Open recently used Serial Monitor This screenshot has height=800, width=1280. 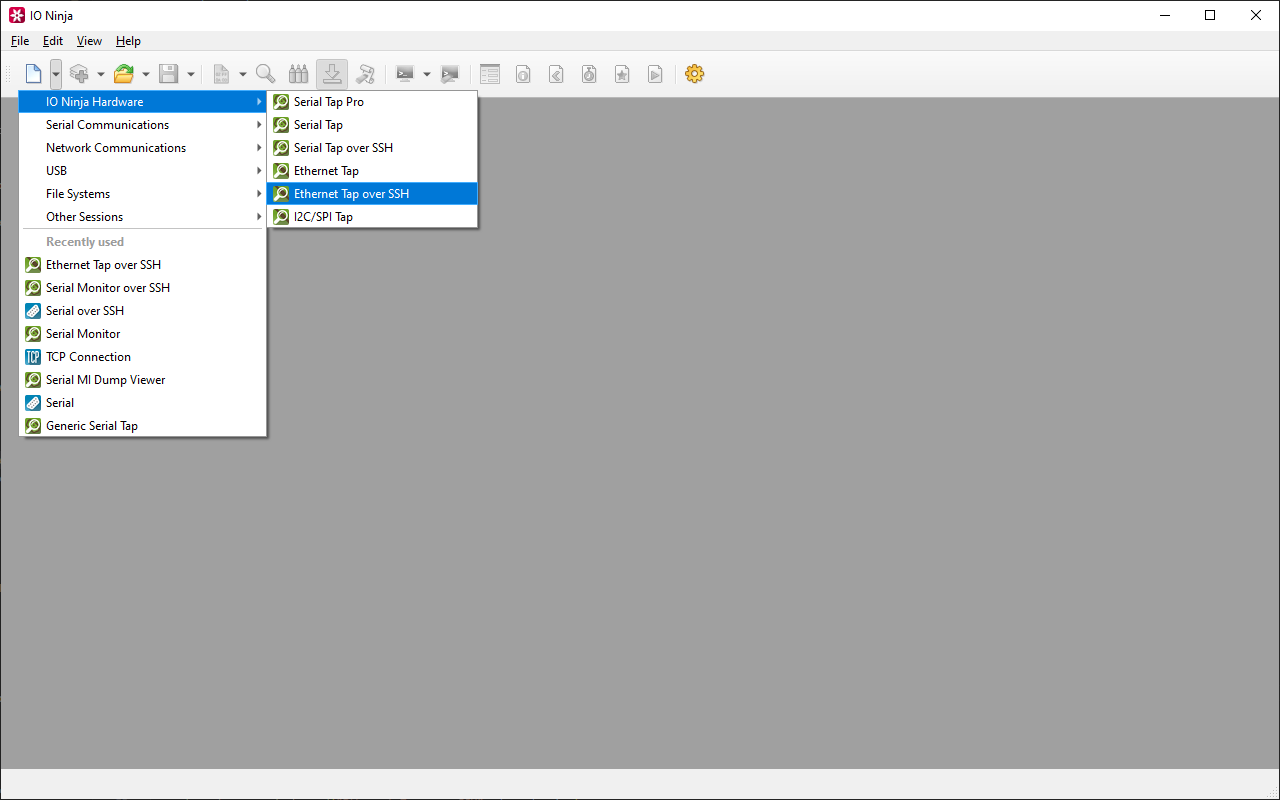(143, 334)
